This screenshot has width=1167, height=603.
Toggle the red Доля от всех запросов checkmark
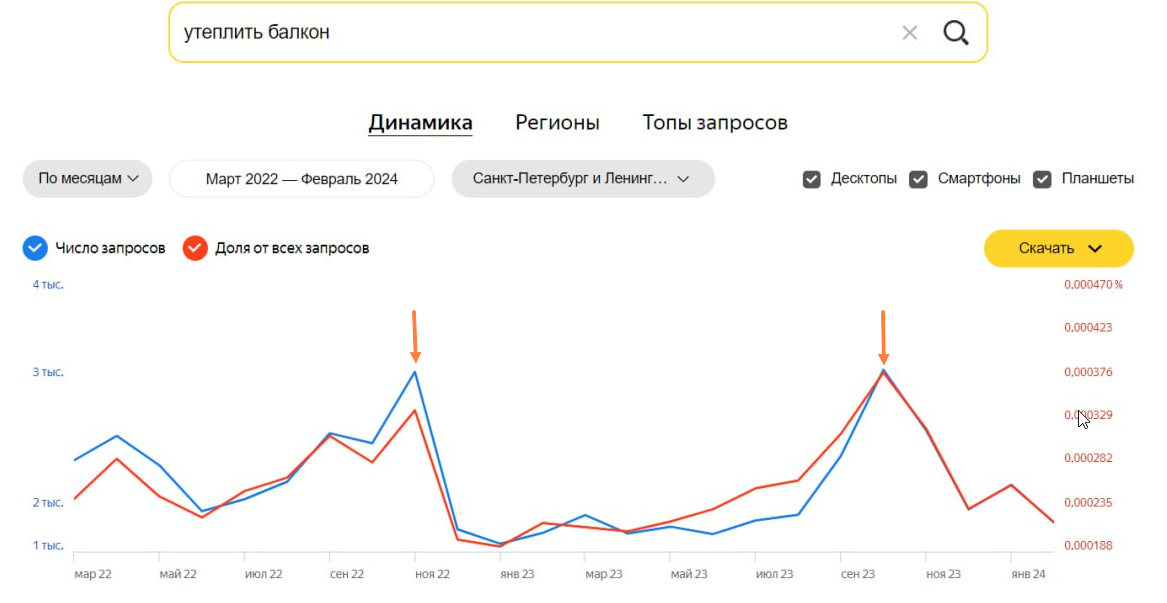pos(195,248)
